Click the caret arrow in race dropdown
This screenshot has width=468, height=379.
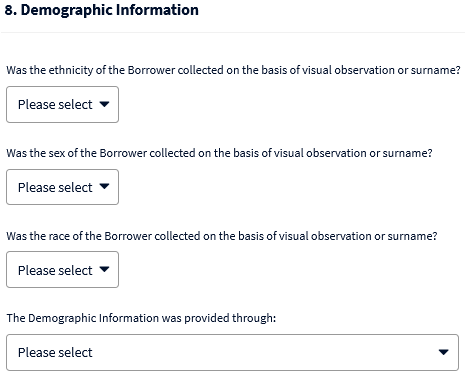(104, 269)
